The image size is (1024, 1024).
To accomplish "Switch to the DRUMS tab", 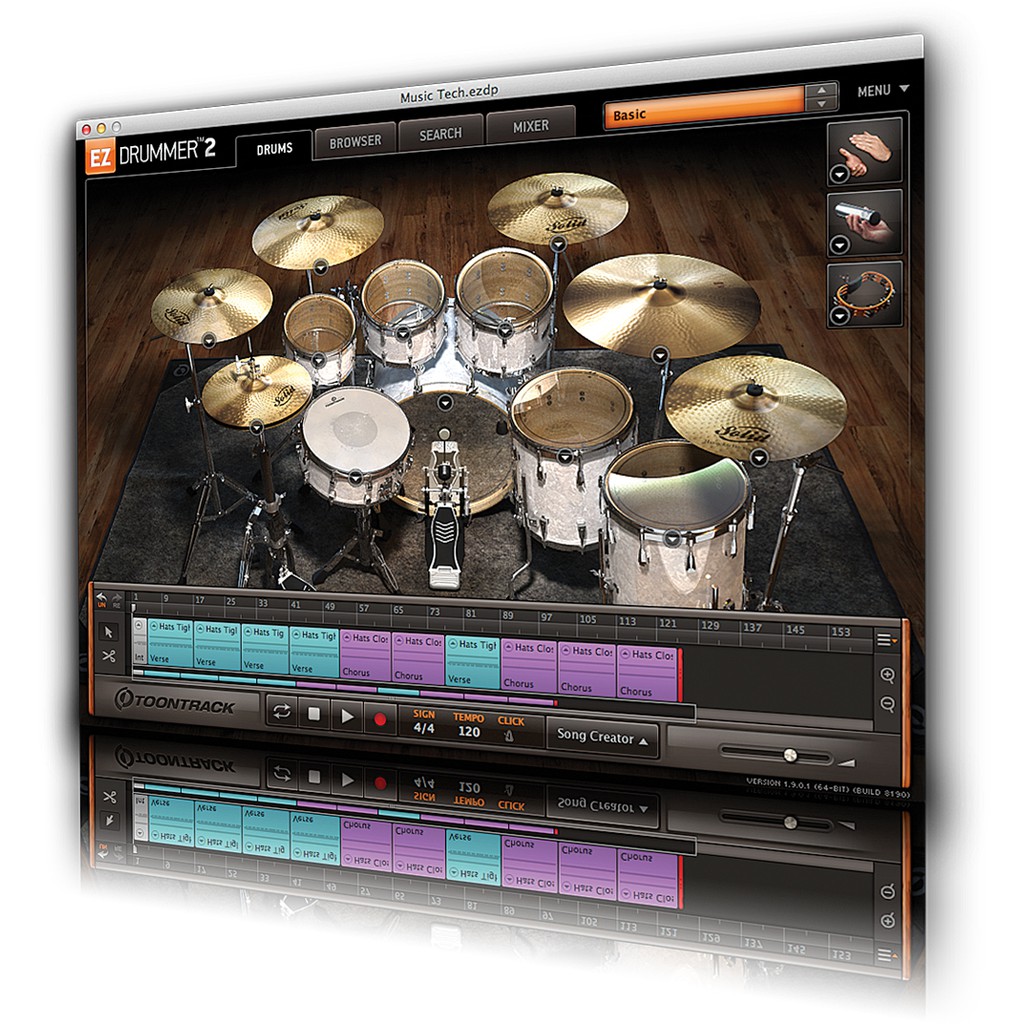I will [x=274, y=149].
